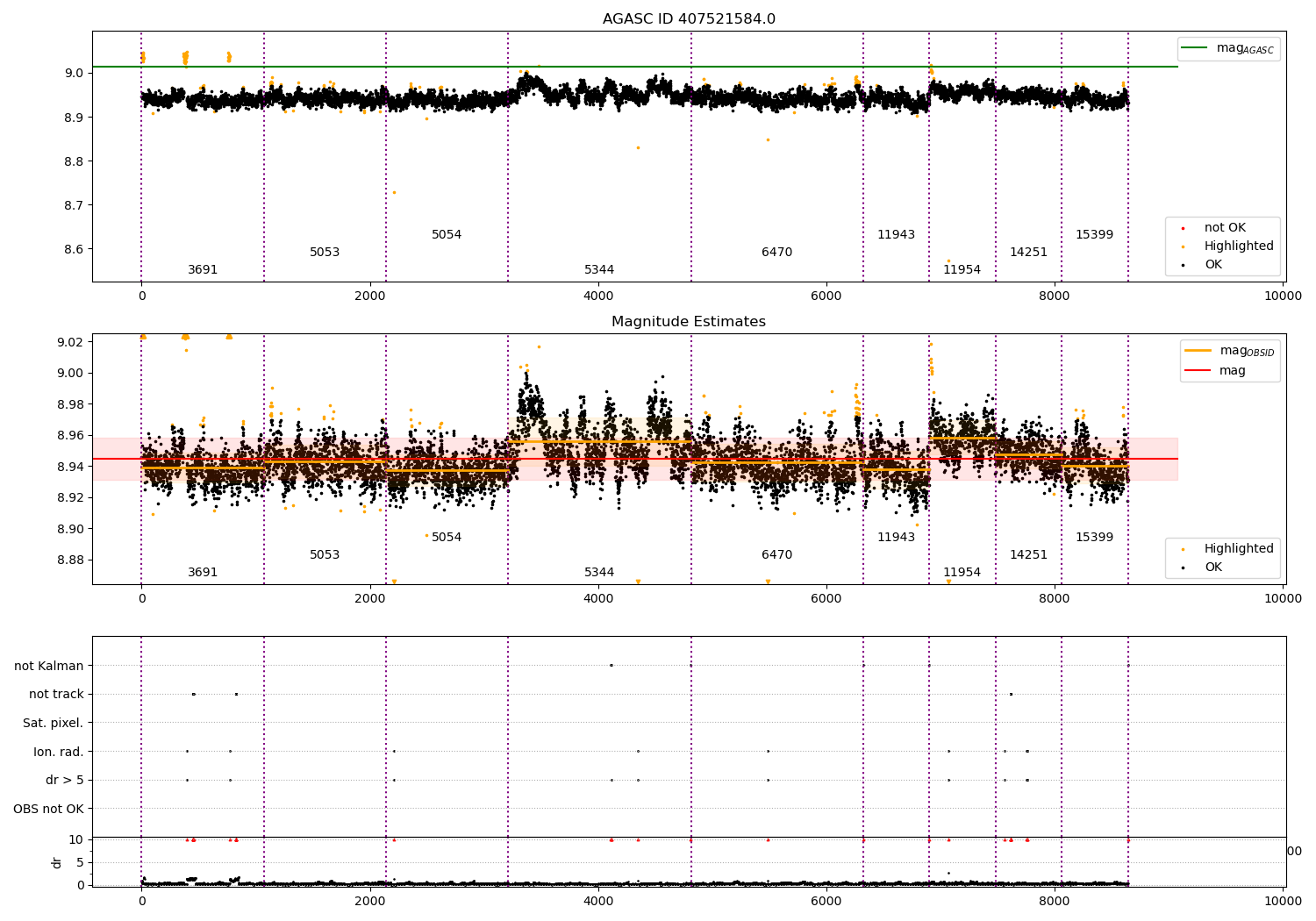Viewport: 1316px width, 921px height.
Task: Click obsid label 14251 in top plot
Action: (1028, 252)
